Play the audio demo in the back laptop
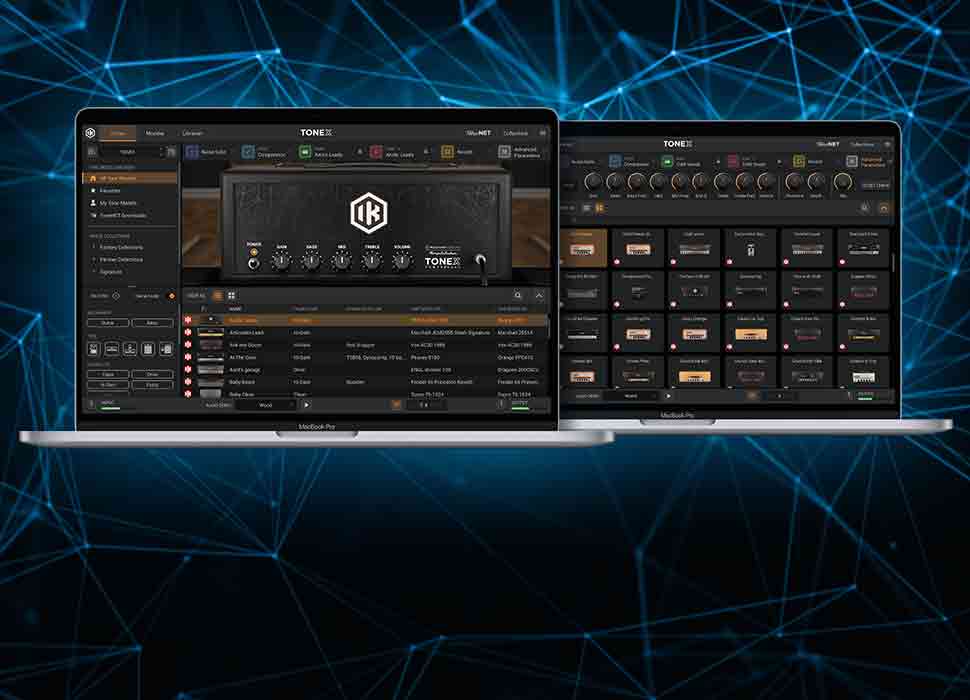Screen dimensions: 970x700 pos(668,396)
